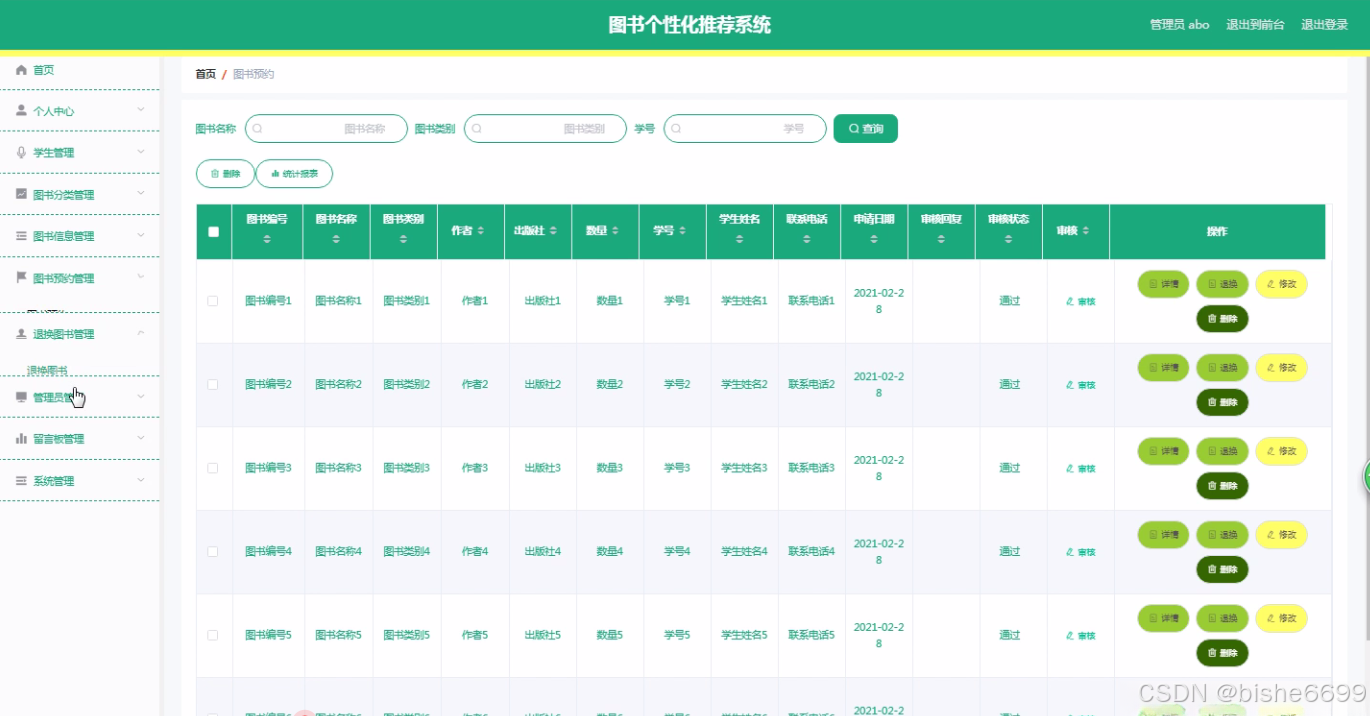Viewport: 1370px width, 716px height.
Task: Click inside the 学号 input field
Action: pos(745,128)
